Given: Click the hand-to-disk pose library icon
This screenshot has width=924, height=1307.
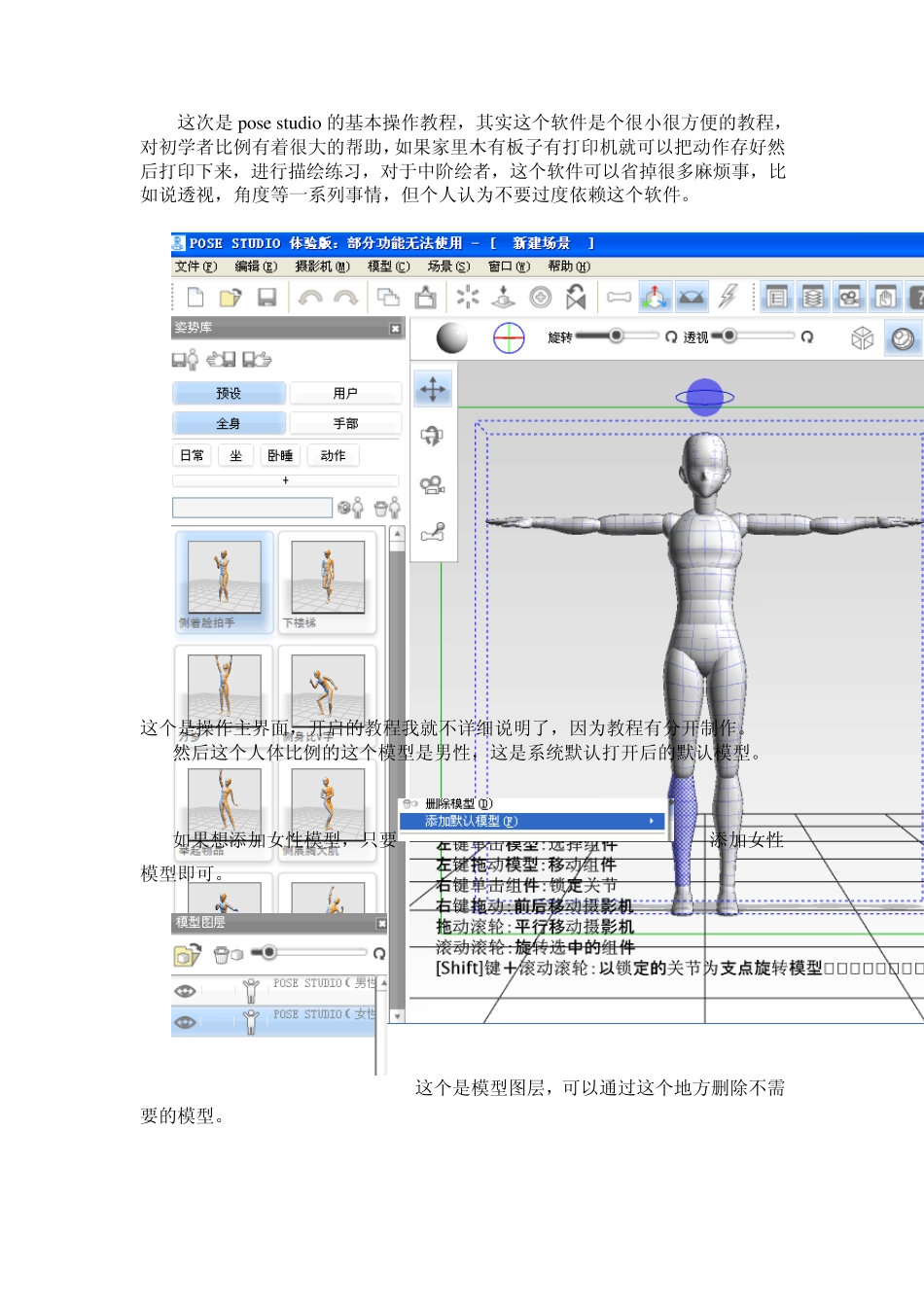Looking at the screenshot, I should [x=221, y=360].
